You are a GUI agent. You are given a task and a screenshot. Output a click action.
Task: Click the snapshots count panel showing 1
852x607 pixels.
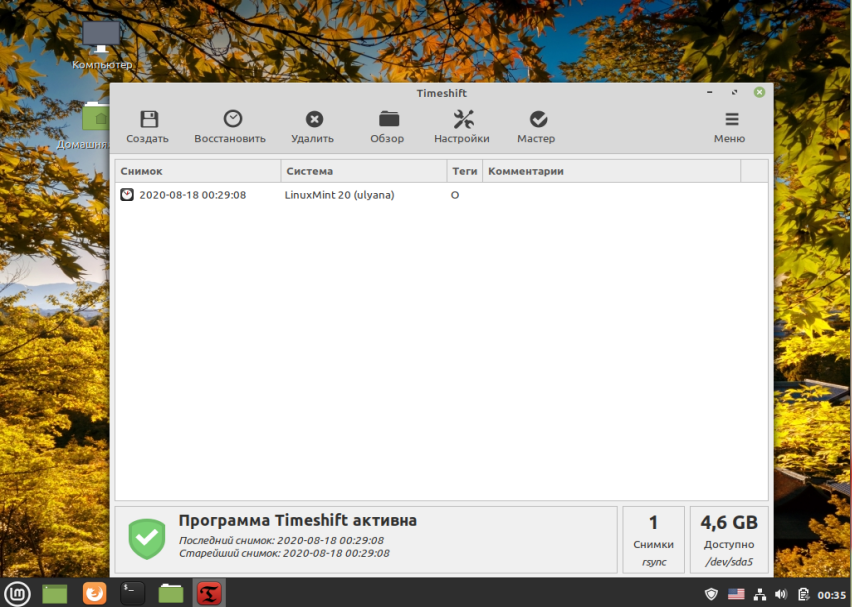coord(653,540)
